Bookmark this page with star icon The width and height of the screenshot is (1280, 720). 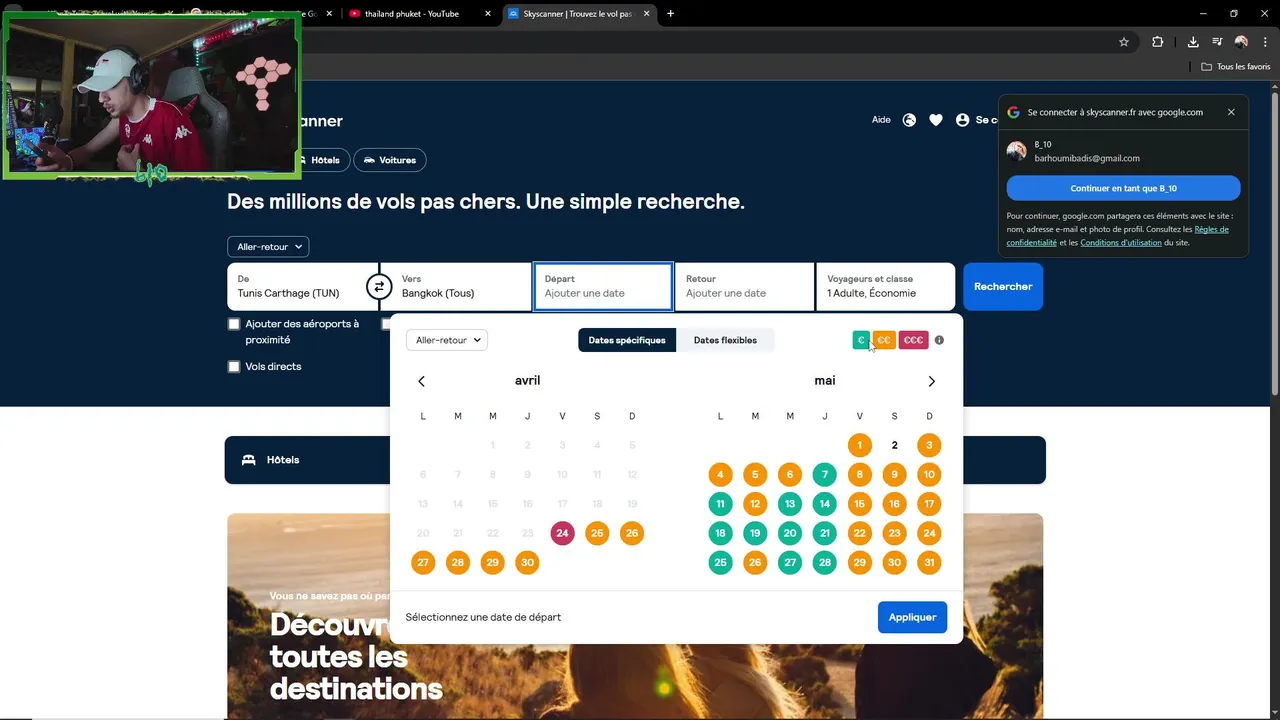(x=1124, y=42)
